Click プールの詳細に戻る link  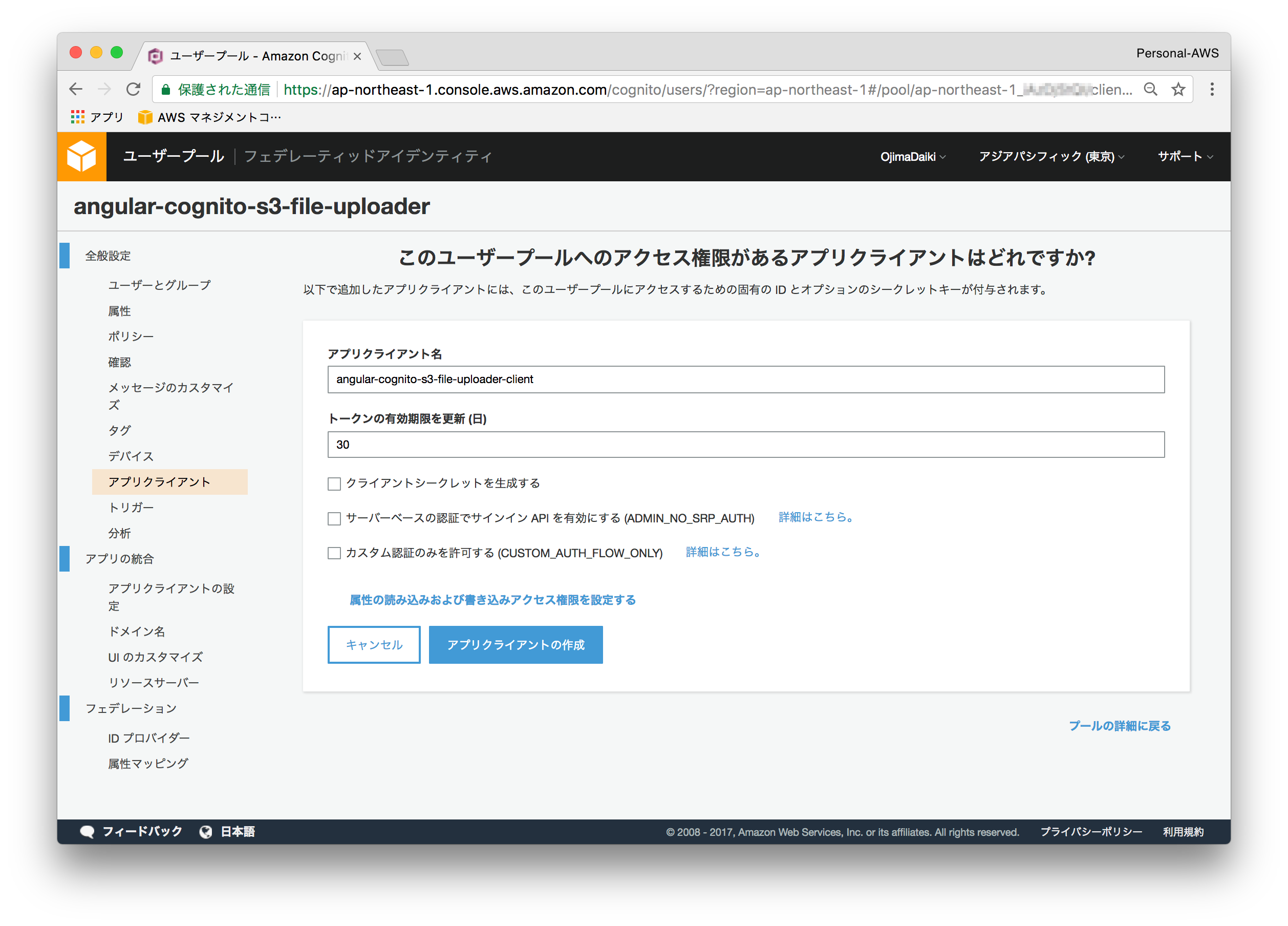pyautogui.click(x=1120, y=726)
